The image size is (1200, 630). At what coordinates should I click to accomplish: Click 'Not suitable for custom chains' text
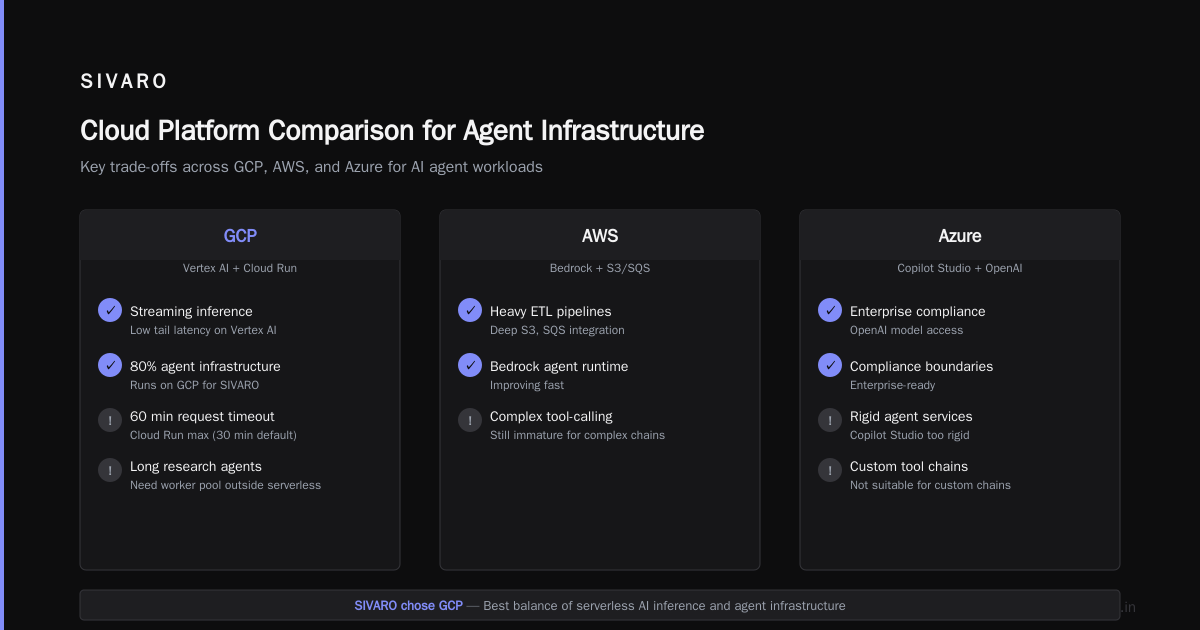coord(930,485)
